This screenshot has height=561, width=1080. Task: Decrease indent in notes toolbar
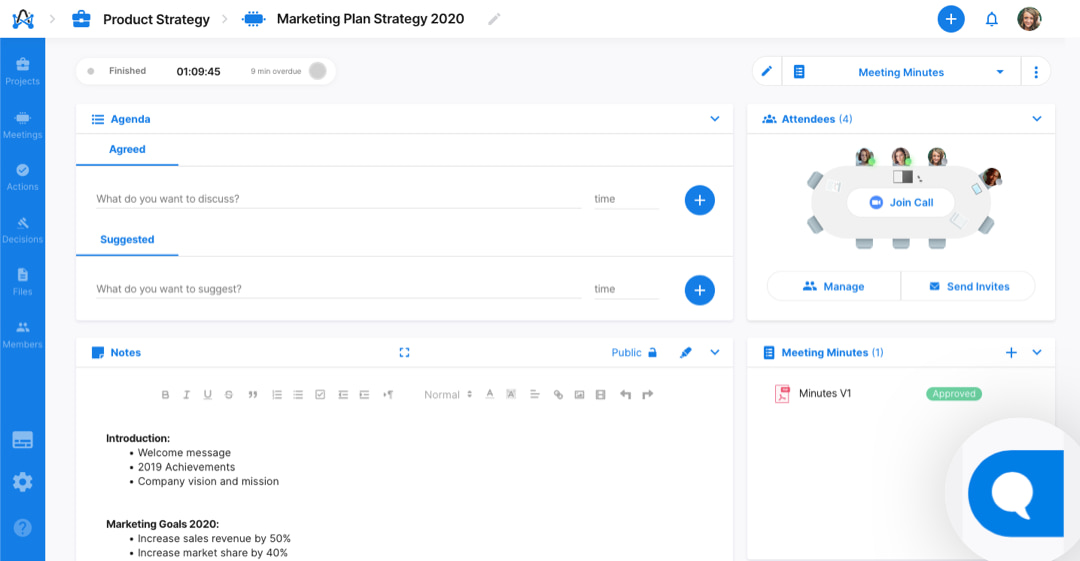(342, 394)
